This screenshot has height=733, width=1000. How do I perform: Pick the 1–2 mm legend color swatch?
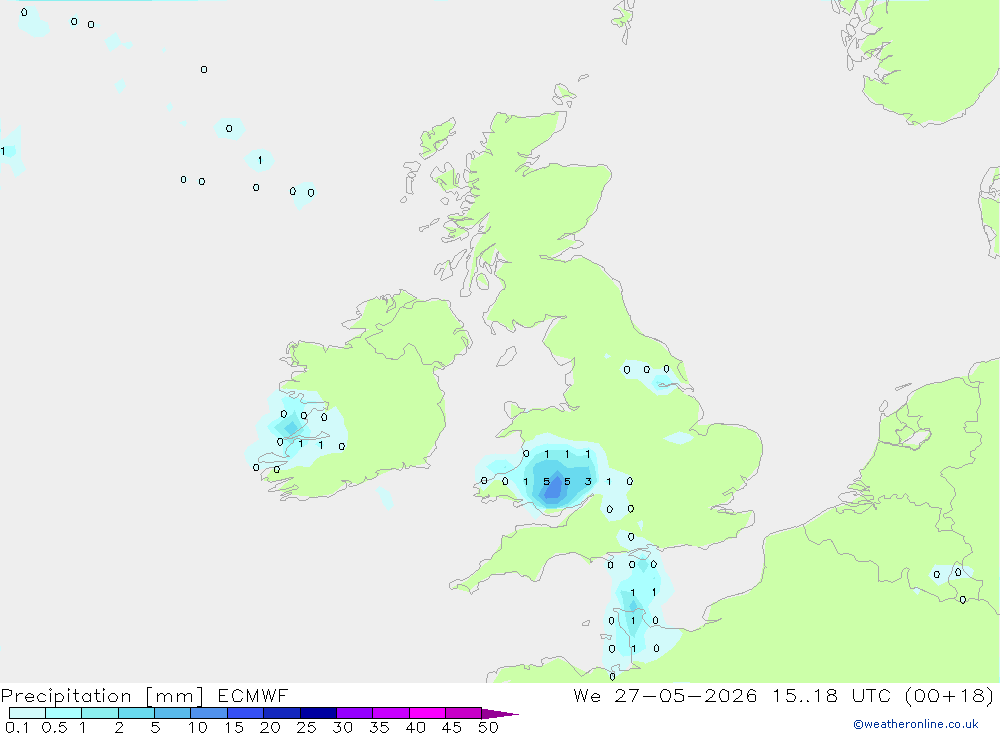pos(99,713)
